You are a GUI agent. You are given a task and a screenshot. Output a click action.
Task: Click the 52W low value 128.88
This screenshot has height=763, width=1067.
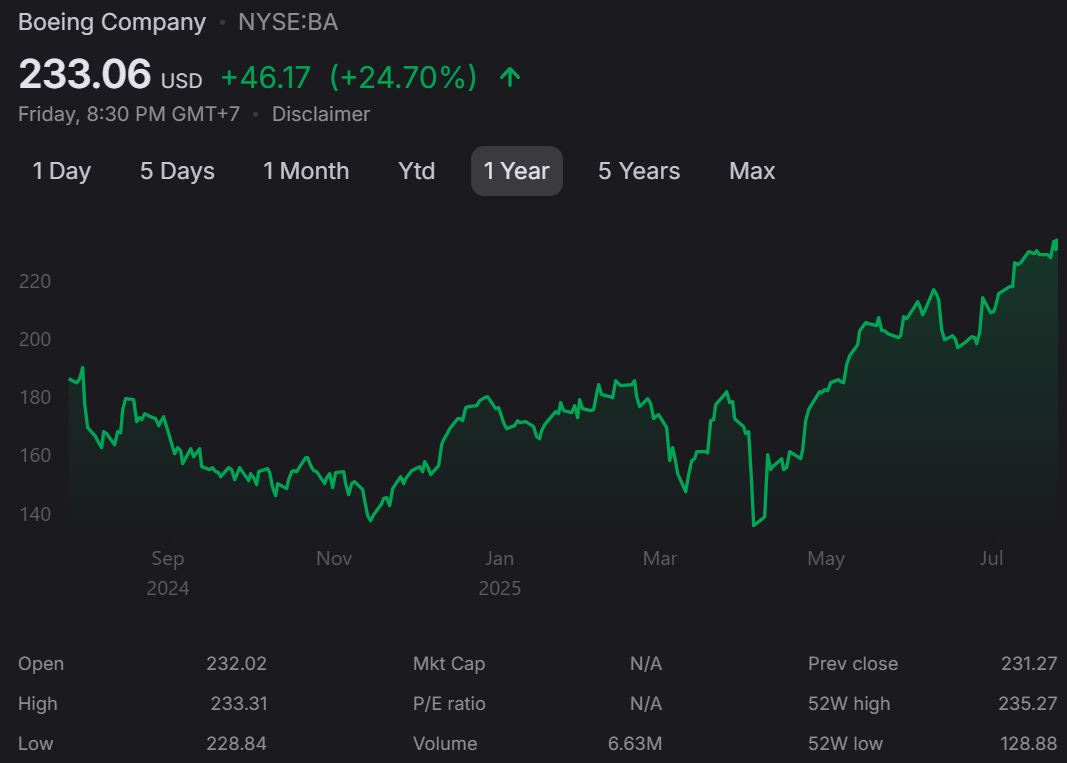[x=1028, y=743]
